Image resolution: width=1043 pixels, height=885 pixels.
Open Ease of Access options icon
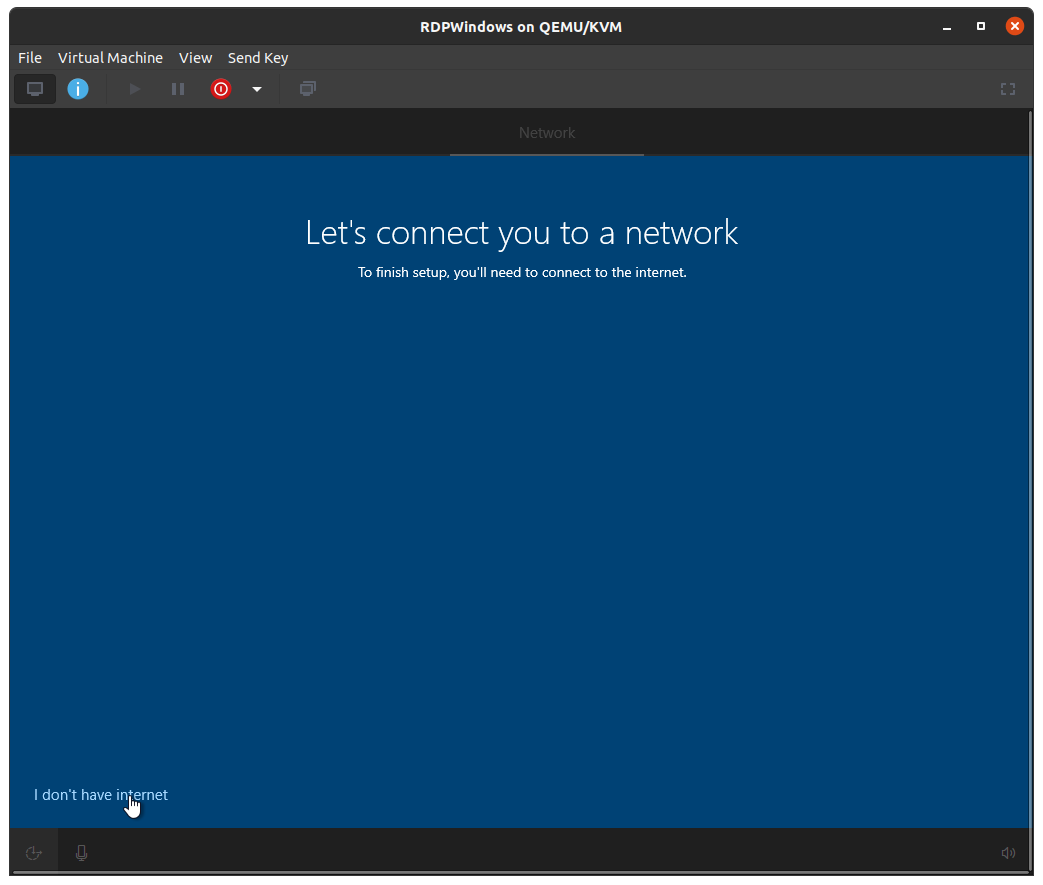pyautogui.click(x=33, y=853)
